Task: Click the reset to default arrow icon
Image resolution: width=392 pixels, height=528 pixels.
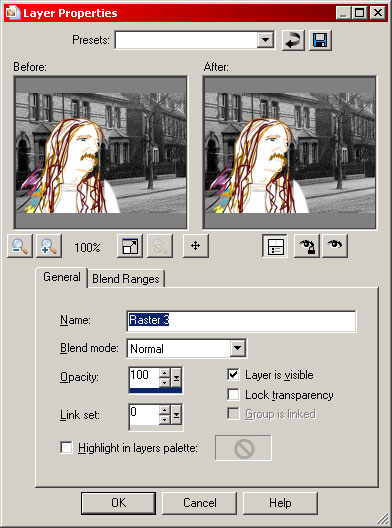Action: coord(293,40)
